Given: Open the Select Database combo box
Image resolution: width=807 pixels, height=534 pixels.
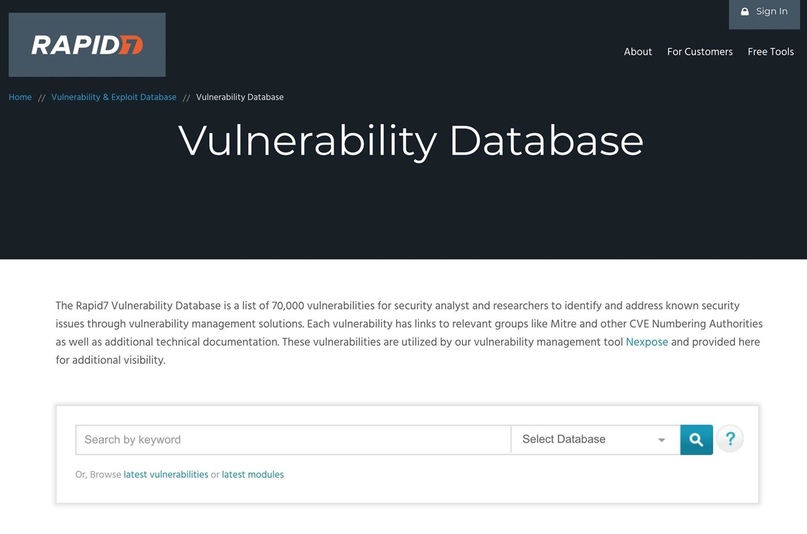Looking at the screenshot, I should click(593, 440).
